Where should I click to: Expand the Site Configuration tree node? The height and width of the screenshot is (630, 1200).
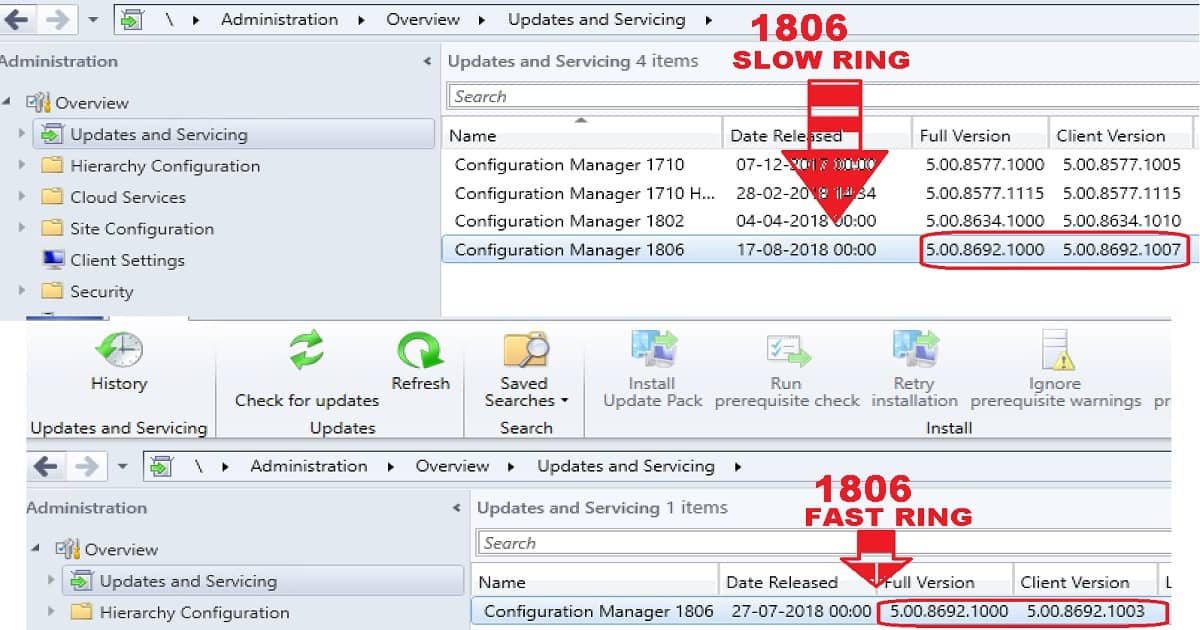(23, 229)
